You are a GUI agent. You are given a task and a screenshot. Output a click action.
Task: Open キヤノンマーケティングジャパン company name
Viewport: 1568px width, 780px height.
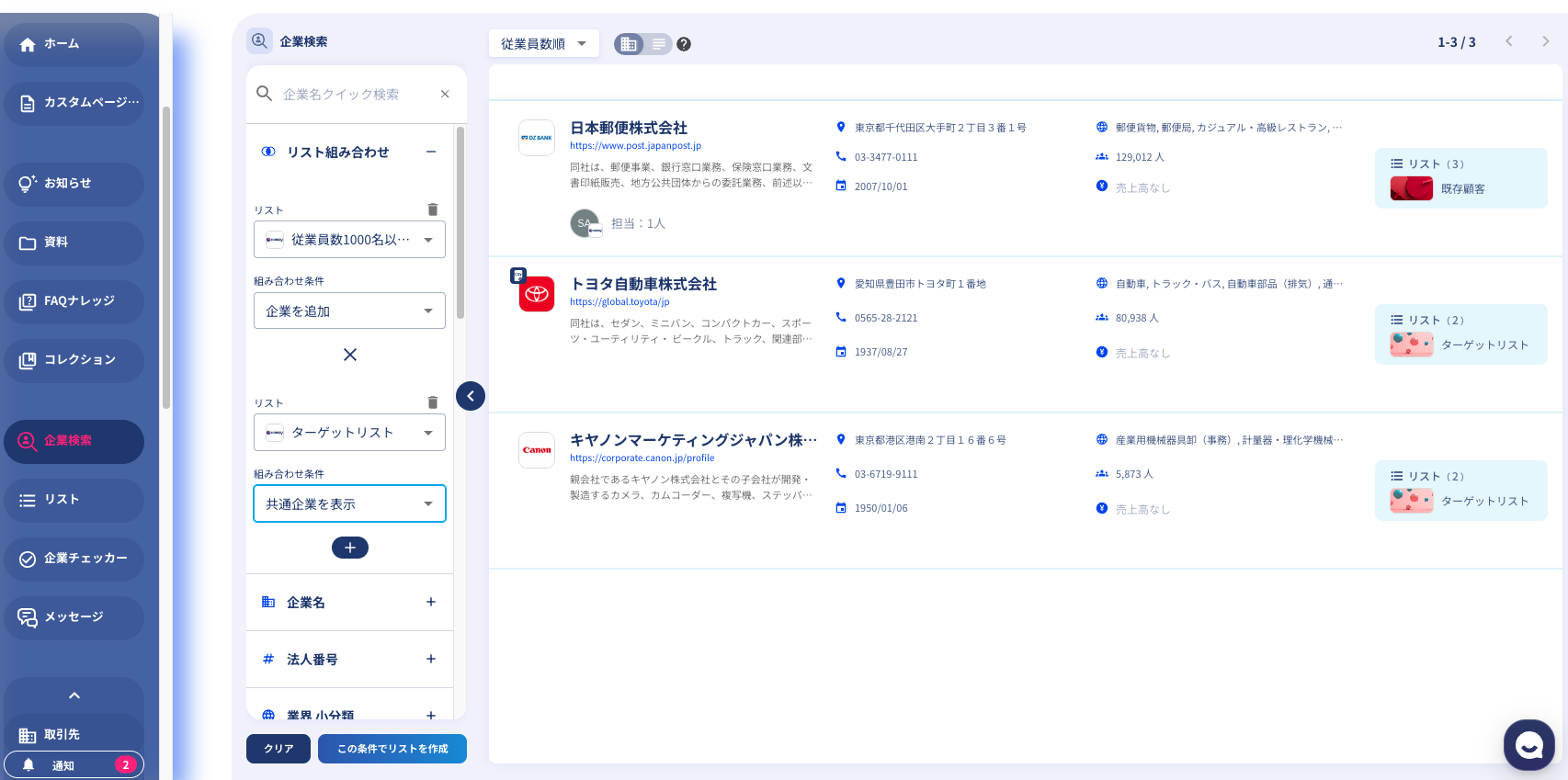coord(693,440)
